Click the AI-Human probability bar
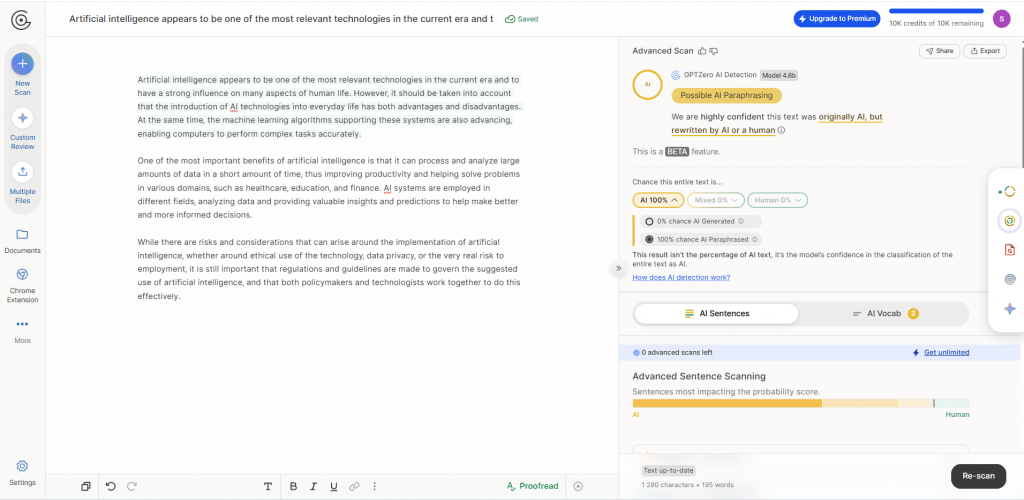The height and width of the screenshot is (500, 1024). [801, 403]
